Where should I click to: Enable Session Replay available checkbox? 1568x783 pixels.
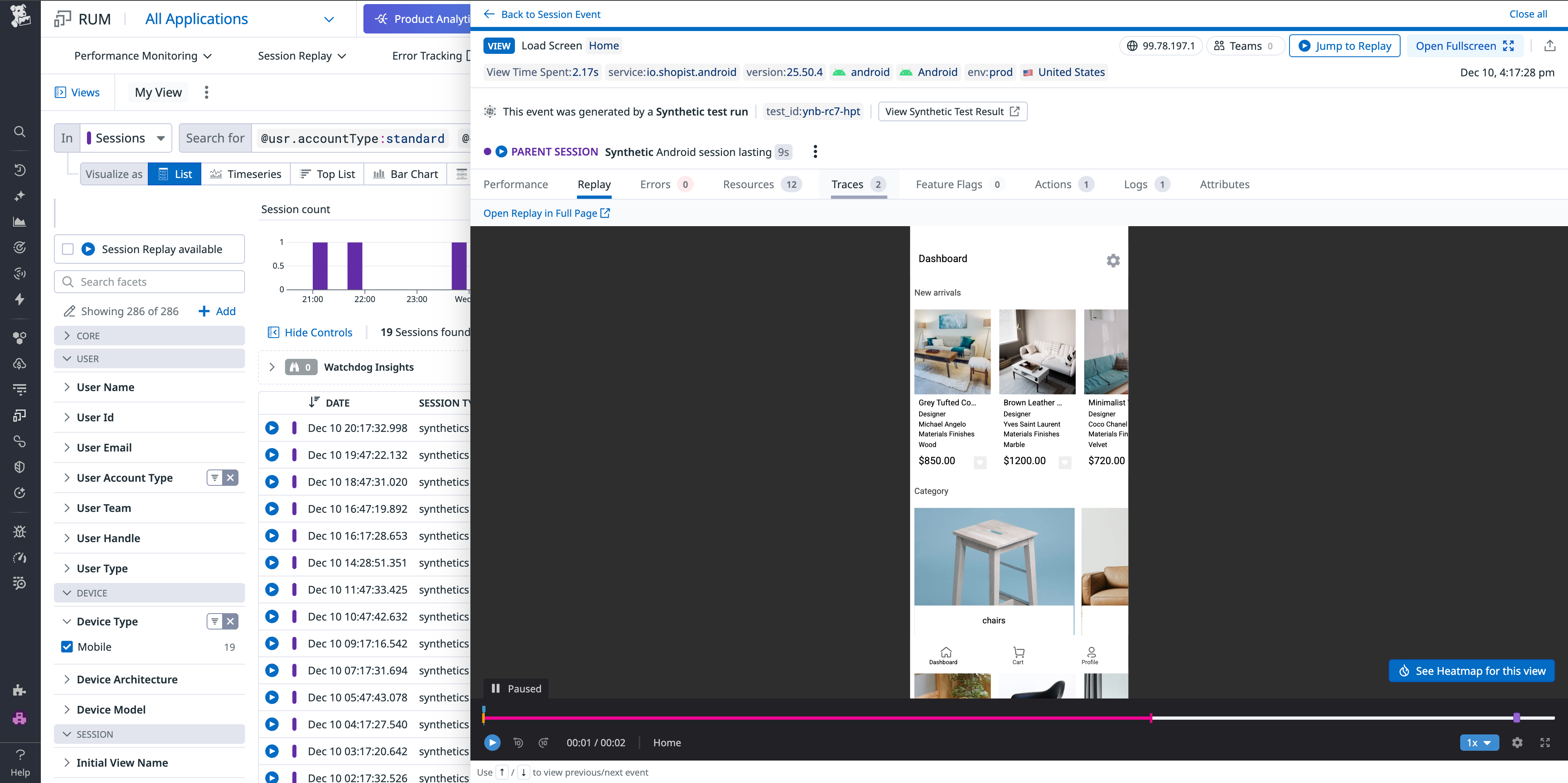click(x=68, y=249)
